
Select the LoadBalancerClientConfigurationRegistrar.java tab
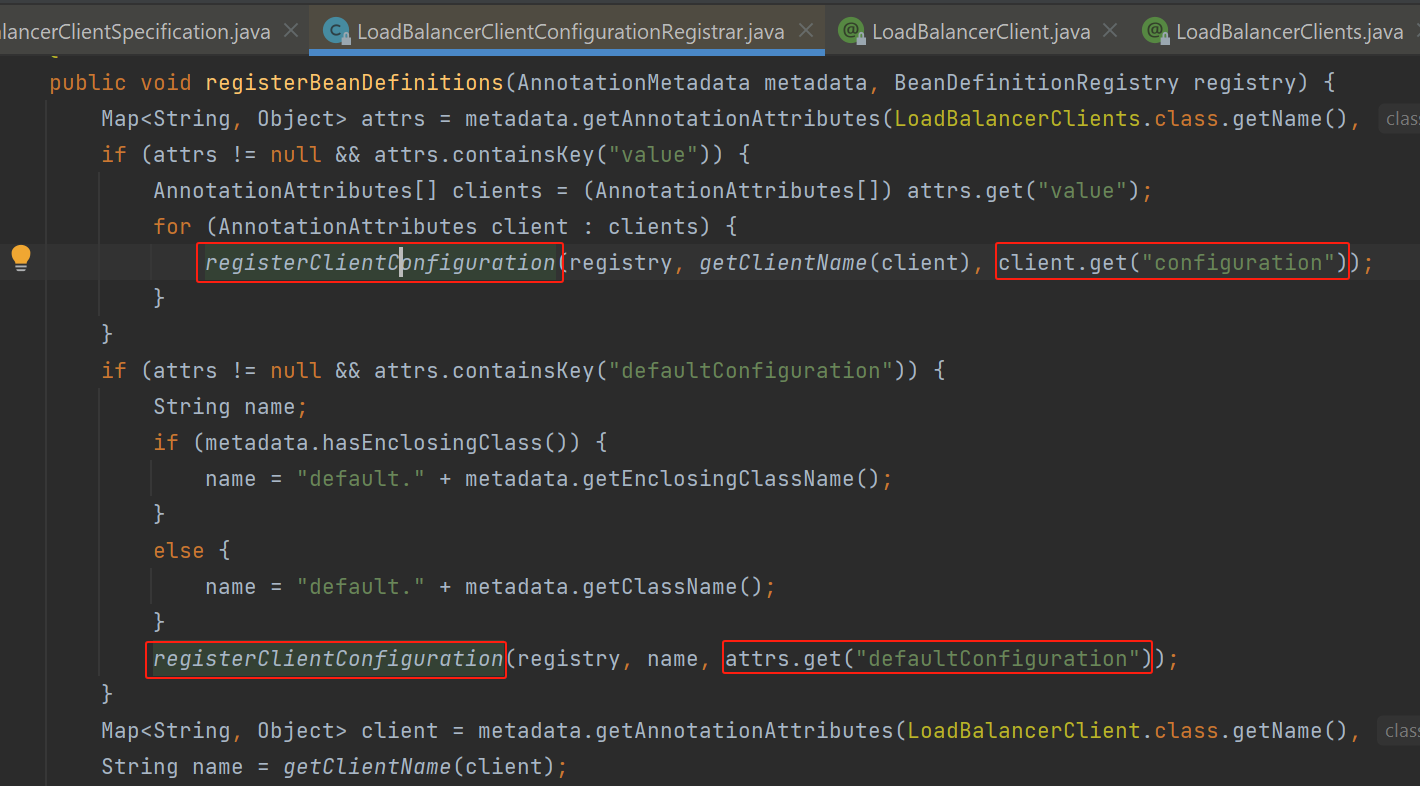click(570, 32)
